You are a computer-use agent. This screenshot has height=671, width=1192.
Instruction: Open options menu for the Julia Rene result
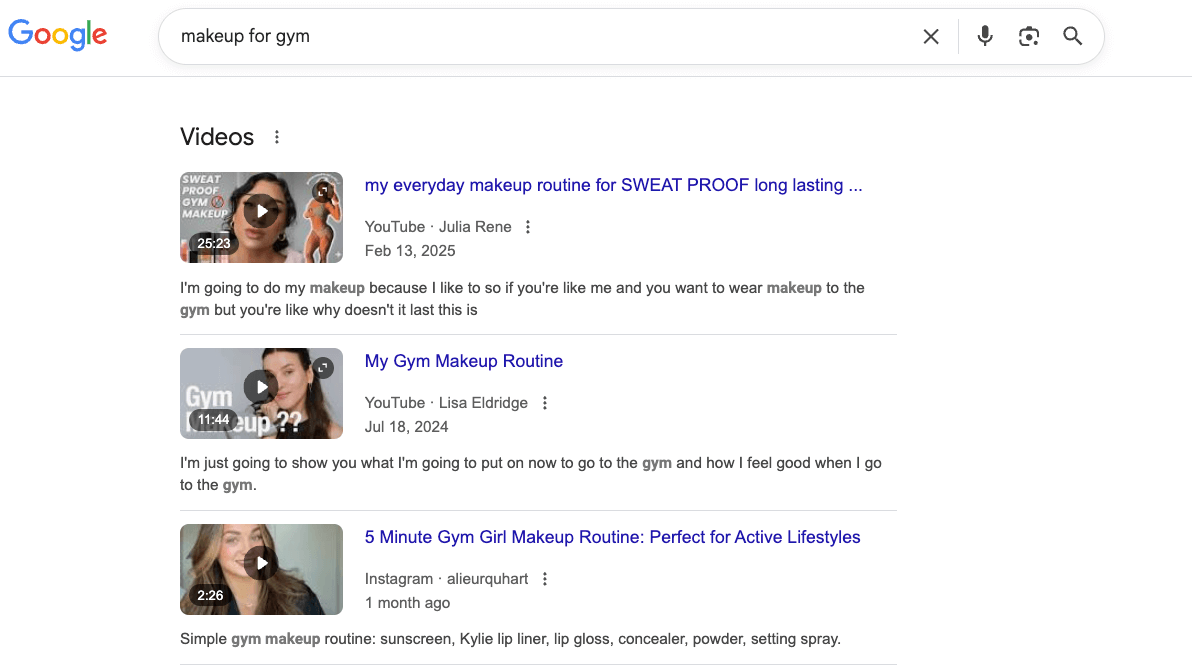point(528,226)
